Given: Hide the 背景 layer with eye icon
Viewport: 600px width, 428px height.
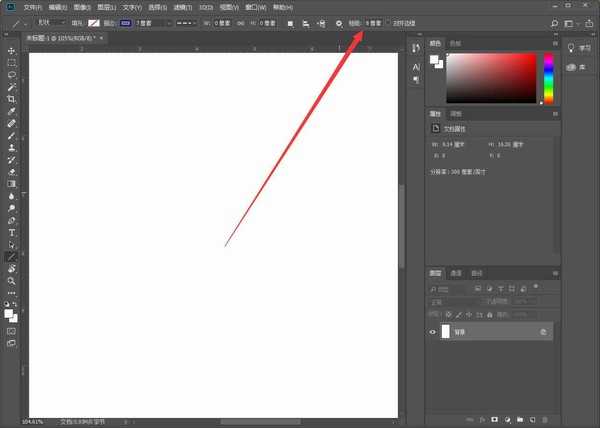Looking at the screenshot, I should coord(433,332).
